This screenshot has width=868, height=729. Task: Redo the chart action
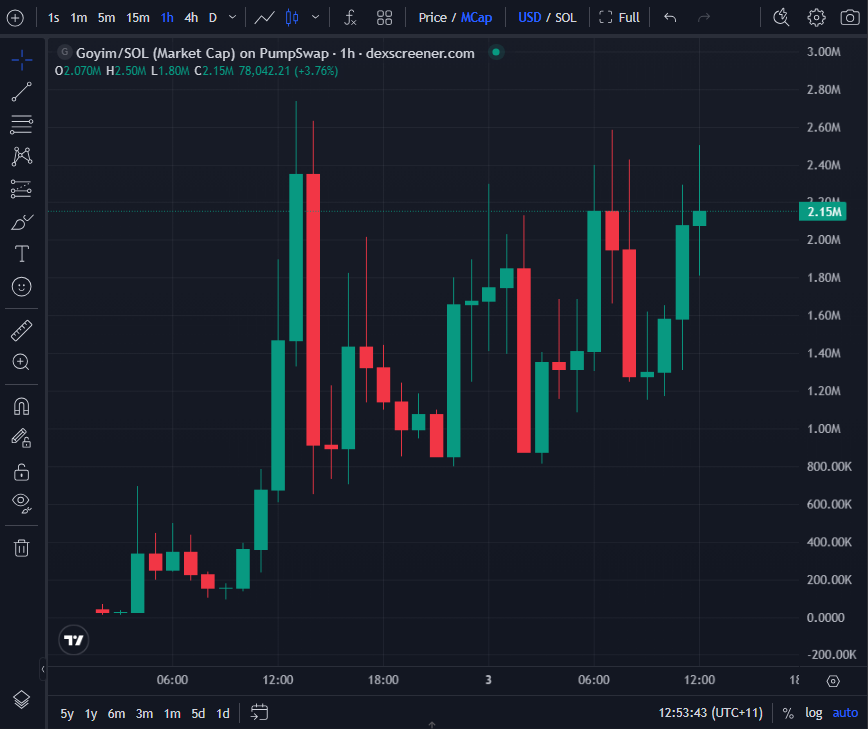tap(704, 18)
